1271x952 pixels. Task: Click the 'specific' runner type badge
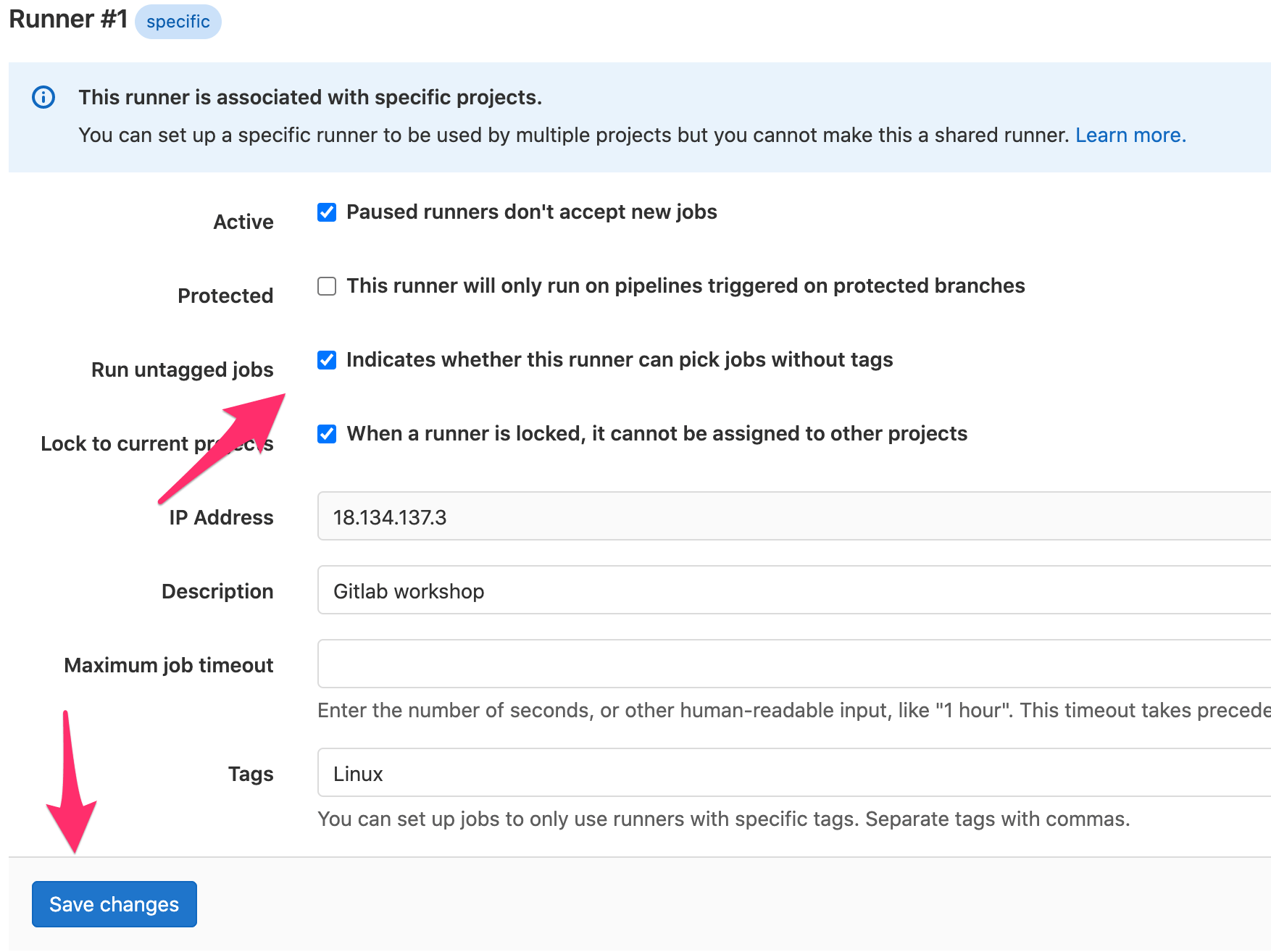[x=178, y=22]
